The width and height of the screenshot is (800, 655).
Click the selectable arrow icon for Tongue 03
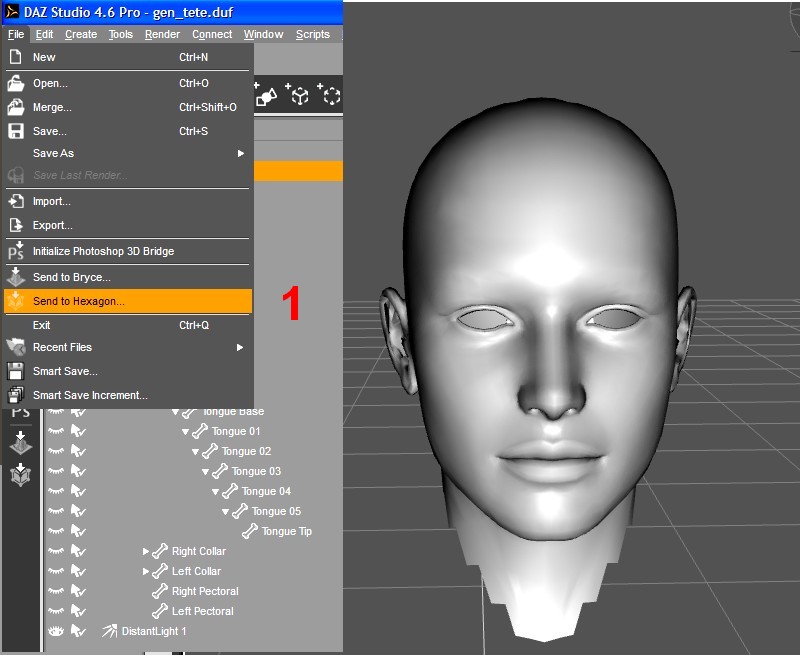point(78,471)
